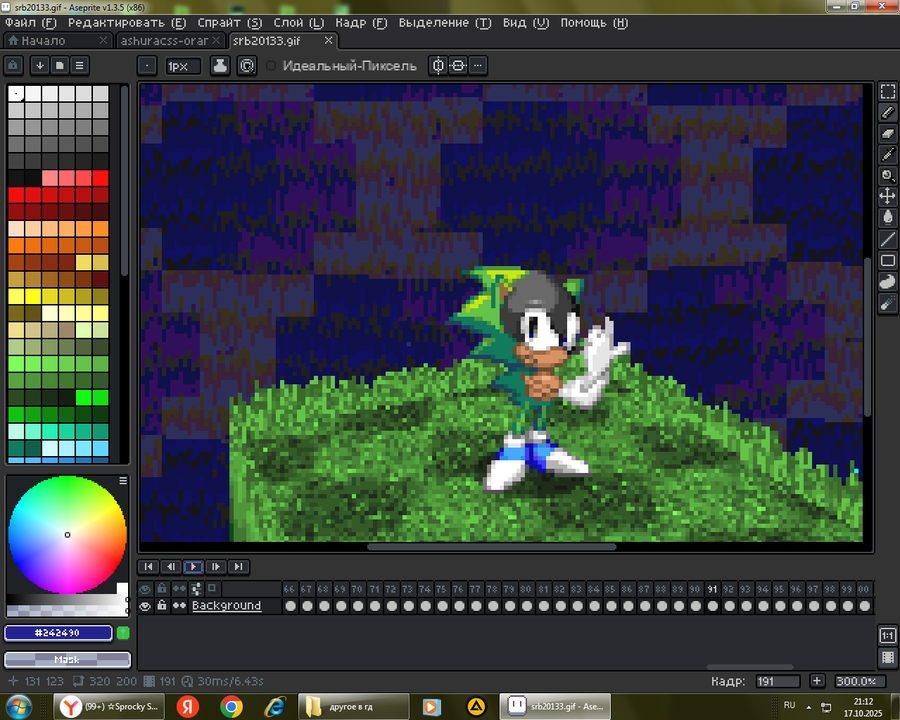Pick a color on the color wheel
Viewport: 900px width, 720px height.
pos(67,535)
